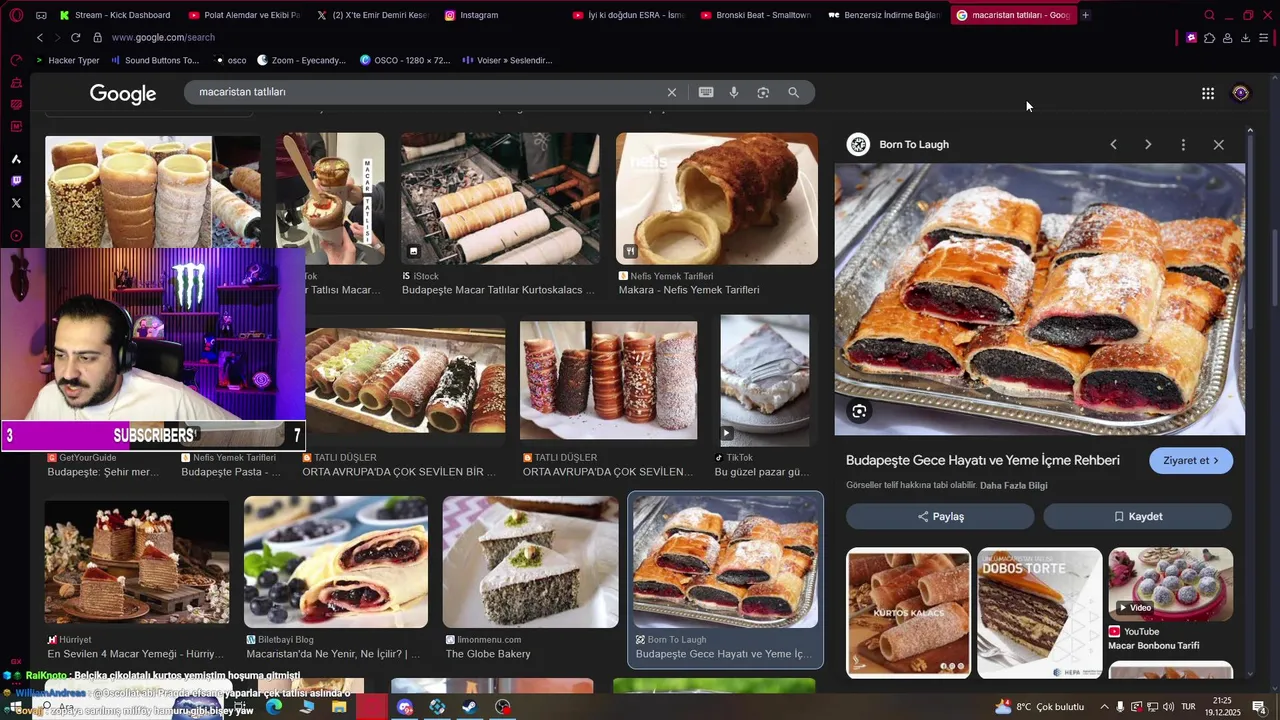Viewport: 1280px width, 720px height.
Task: Show hidden system tray icons
Action: (1104, 707)
